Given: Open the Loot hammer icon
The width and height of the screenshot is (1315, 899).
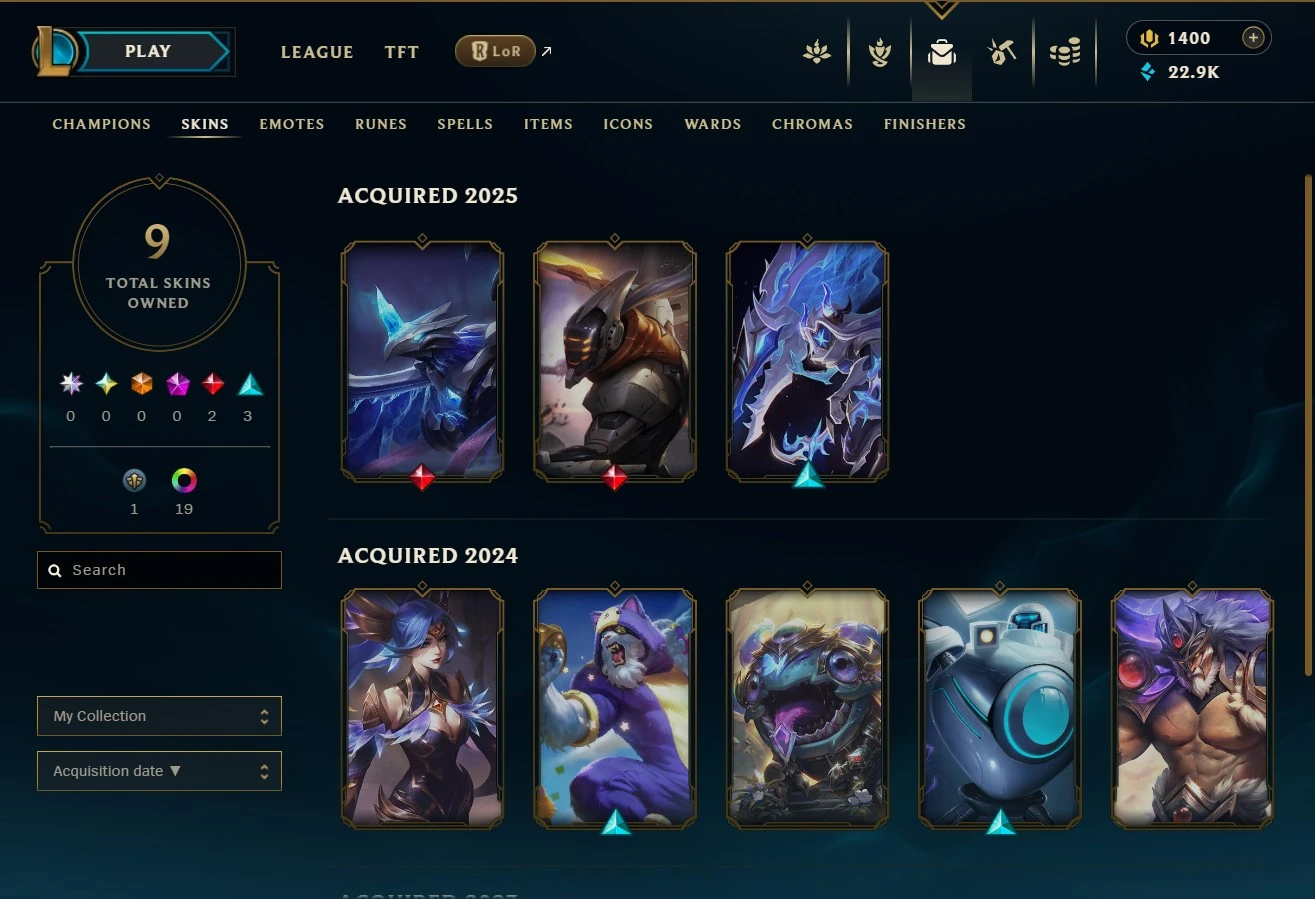Looking at the screenshot, I should [1001, 52].
